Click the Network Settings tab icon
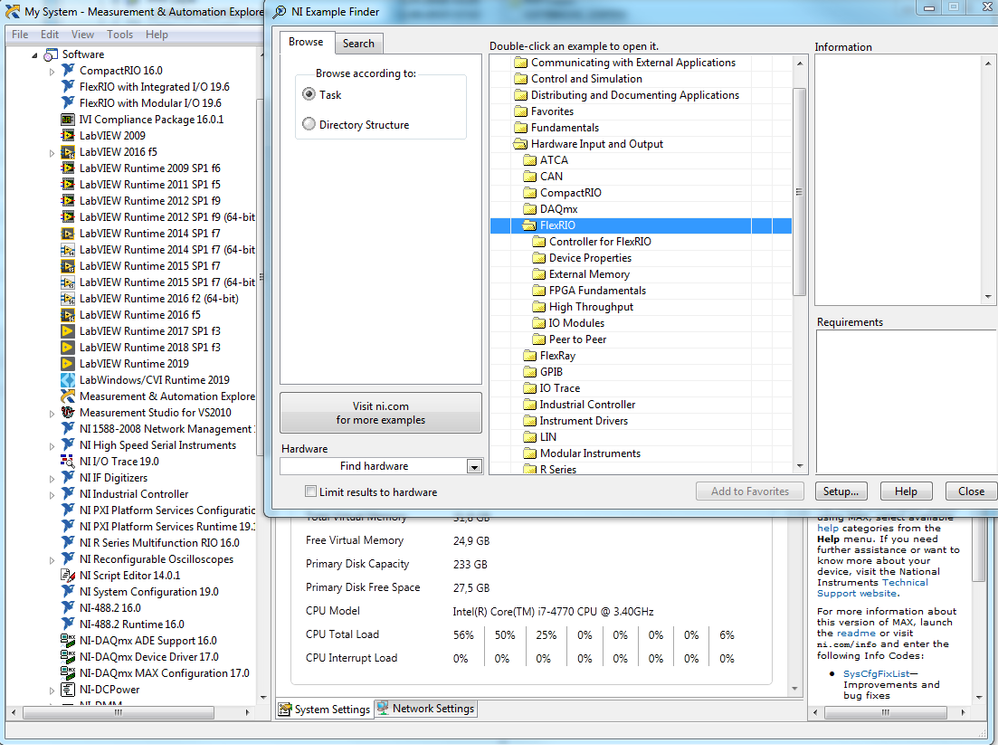The height and width of the screenshot is (745, 998). 383,708
